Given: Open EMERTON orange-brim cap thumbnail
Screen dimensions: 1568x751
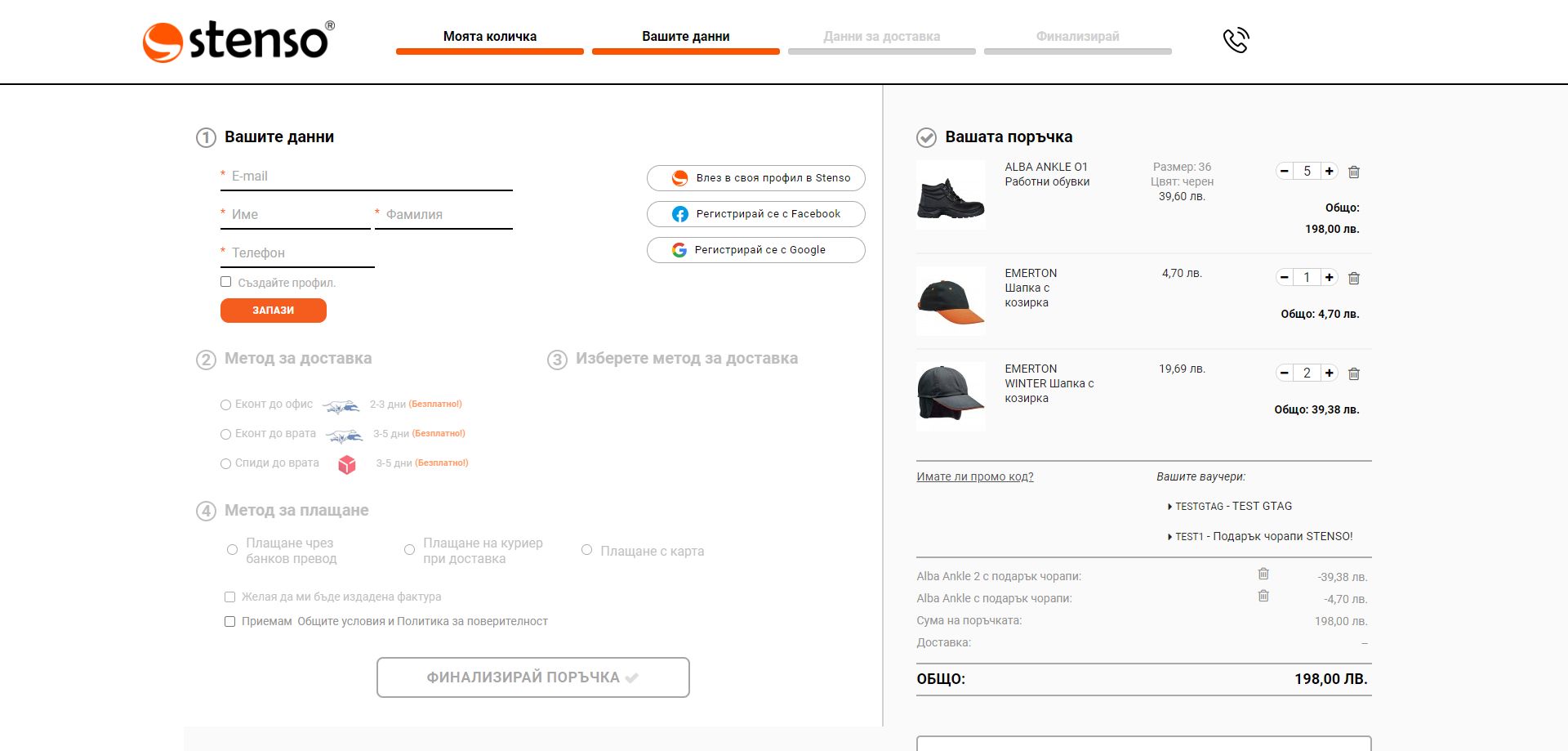Looking at the screenshot, I should pos(951,301).
